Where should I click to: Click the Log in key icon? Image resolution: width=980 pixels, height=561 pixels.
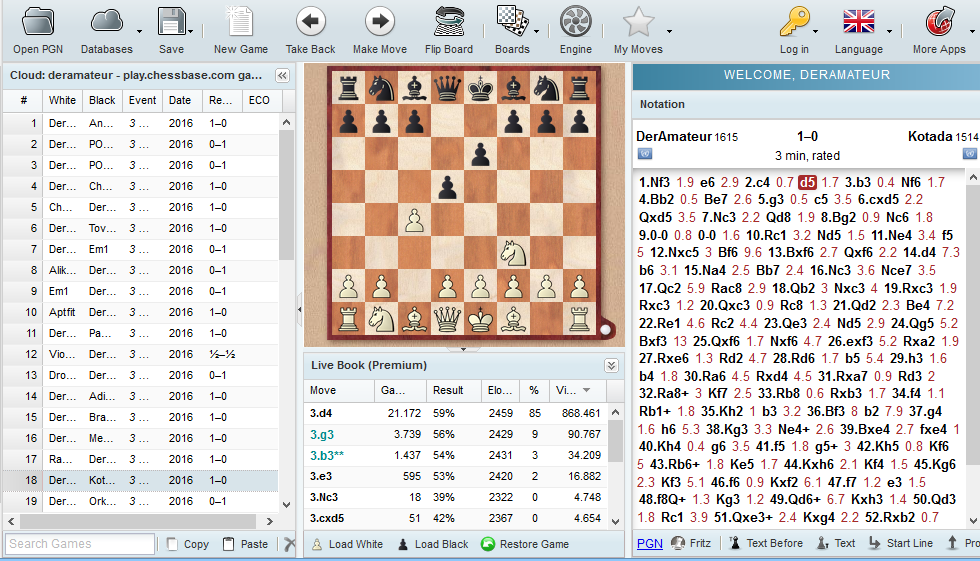[794, 22]
